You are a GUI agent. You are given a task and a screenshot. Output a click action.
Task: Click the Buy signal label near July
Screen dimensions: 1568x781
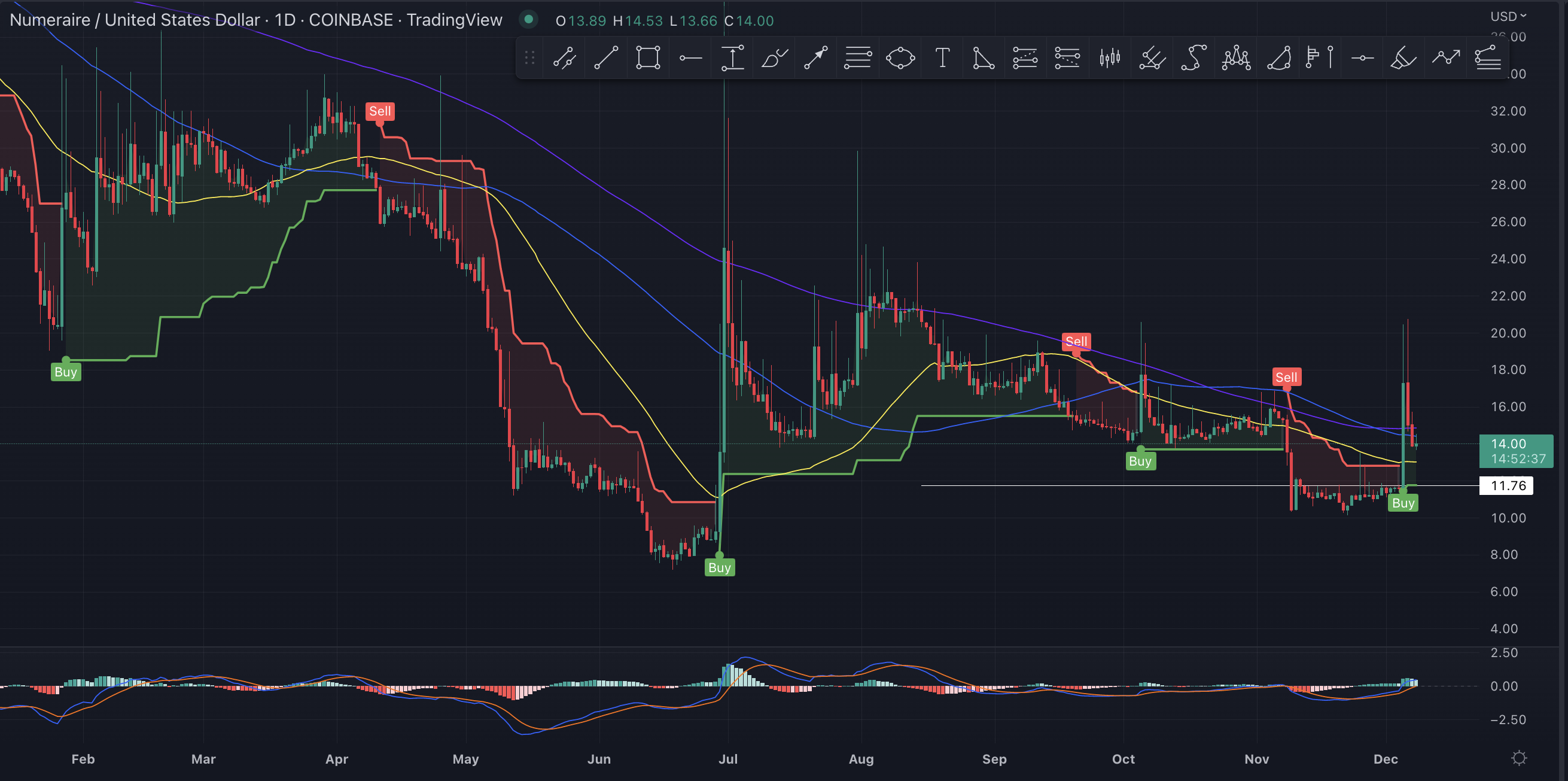[720, 567]
